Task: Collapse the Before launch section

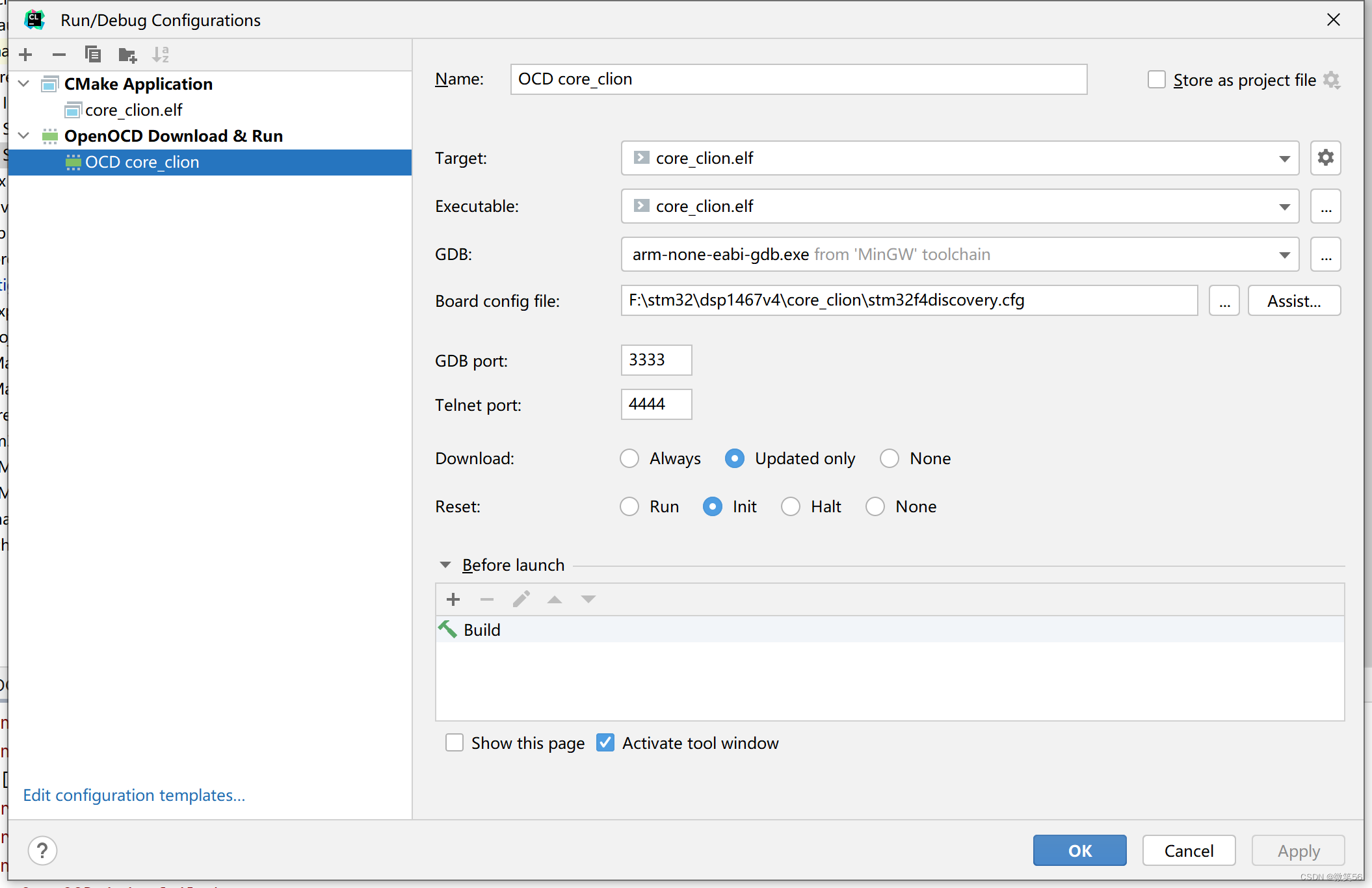Action: point(445,564)
